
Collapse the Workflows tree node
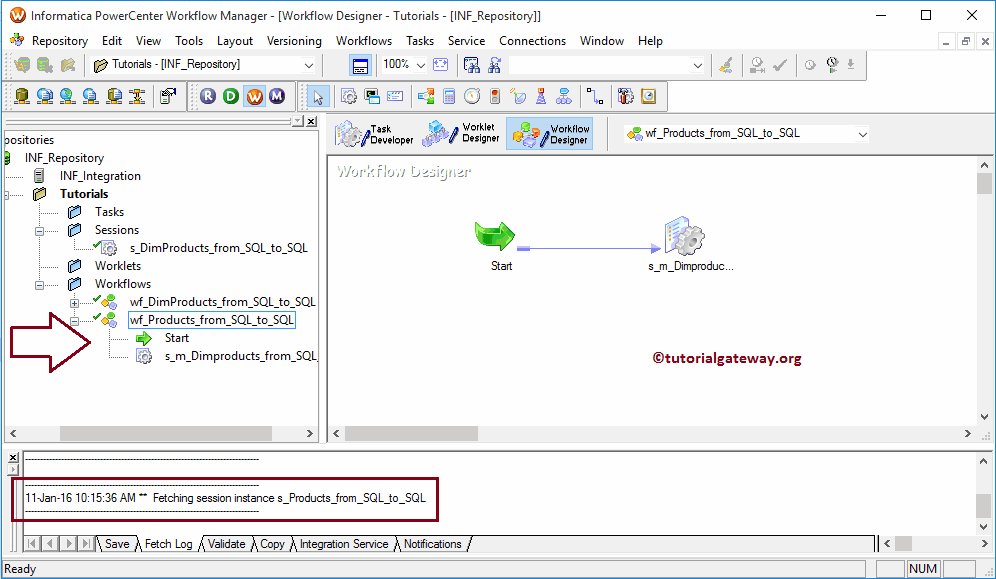(39, 283)
